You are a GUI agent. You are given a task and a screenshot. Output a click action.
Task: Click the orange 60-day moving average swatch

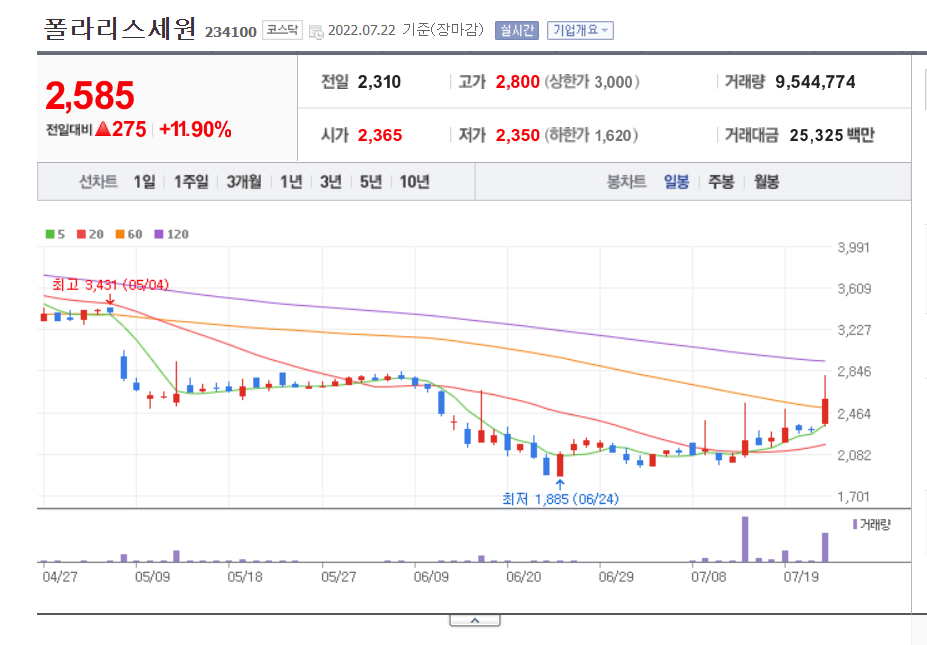coord(120,234)
